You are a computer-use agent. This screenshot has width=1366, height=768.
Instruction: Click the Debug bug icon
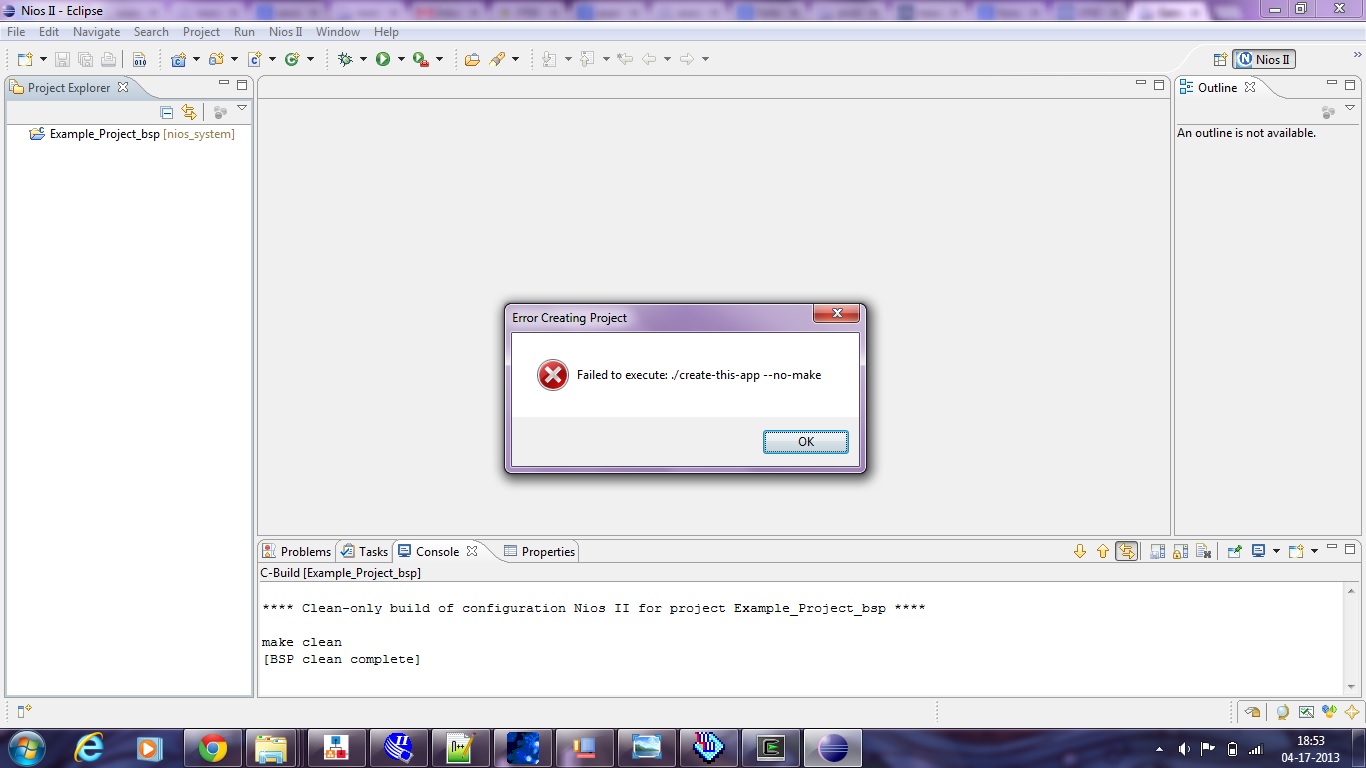(x=346, y=59)
